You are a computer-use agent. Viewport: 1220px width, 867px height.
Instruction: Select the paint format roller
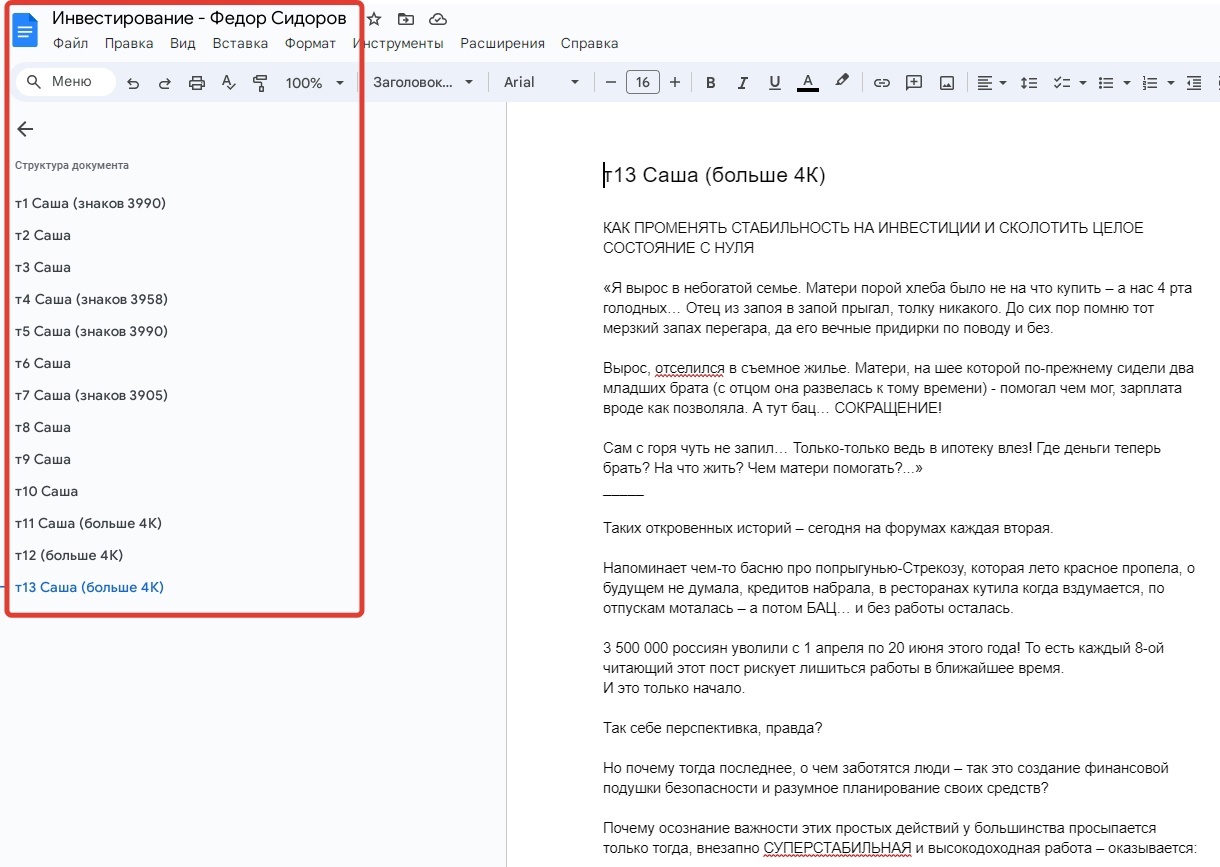(260, 83)
